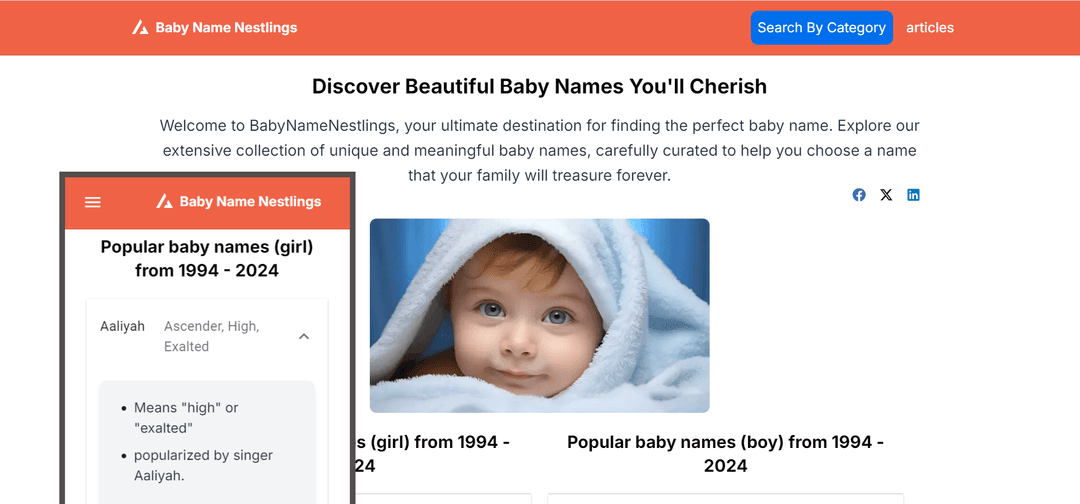The width and height of the screenshot is (1080, 504).
Task: Go to the articles page
Action: [x=930, y=28]
